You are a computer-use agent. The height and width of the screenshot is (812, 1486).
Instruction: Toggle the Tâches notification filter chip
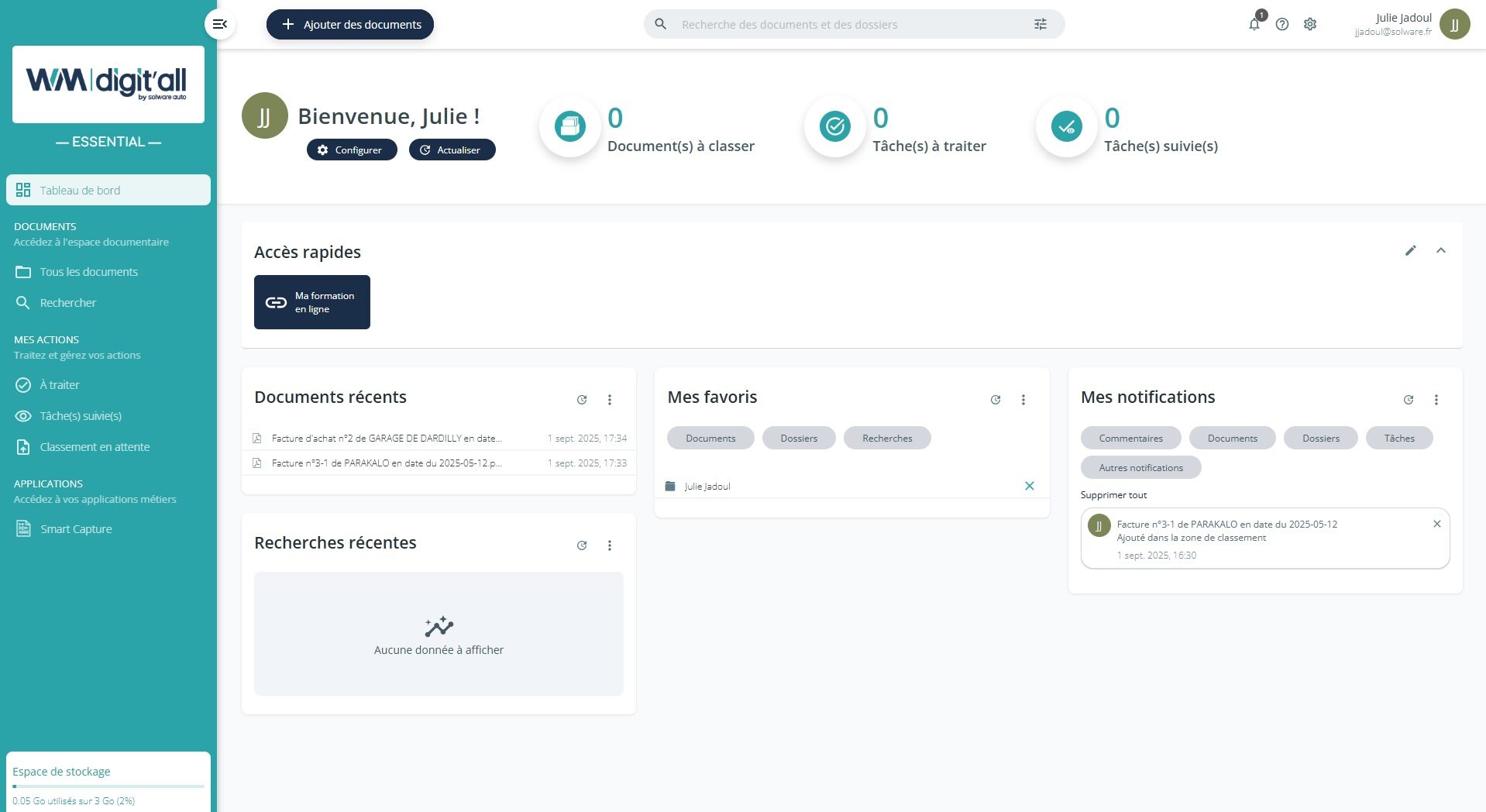point(1399,439)
